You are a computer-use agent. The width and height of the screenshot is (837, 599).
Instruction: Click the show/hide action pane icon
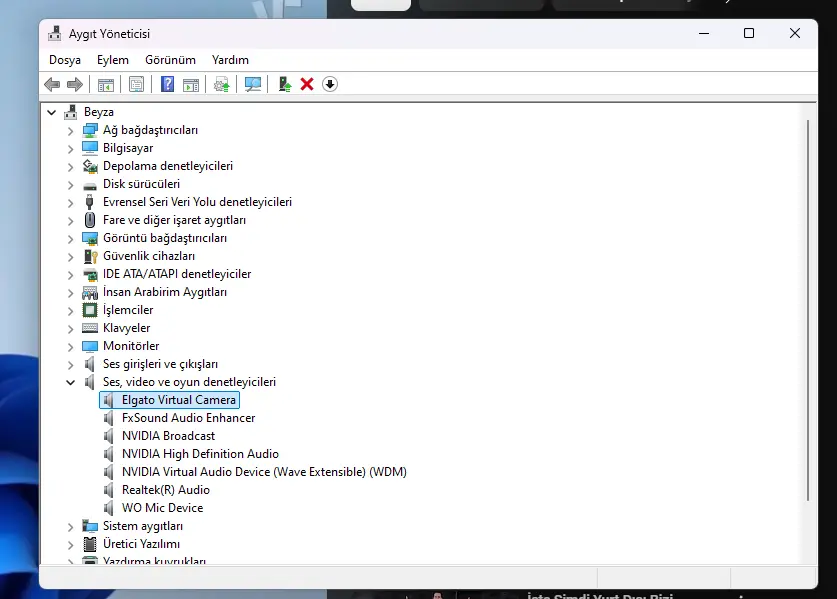191,84
